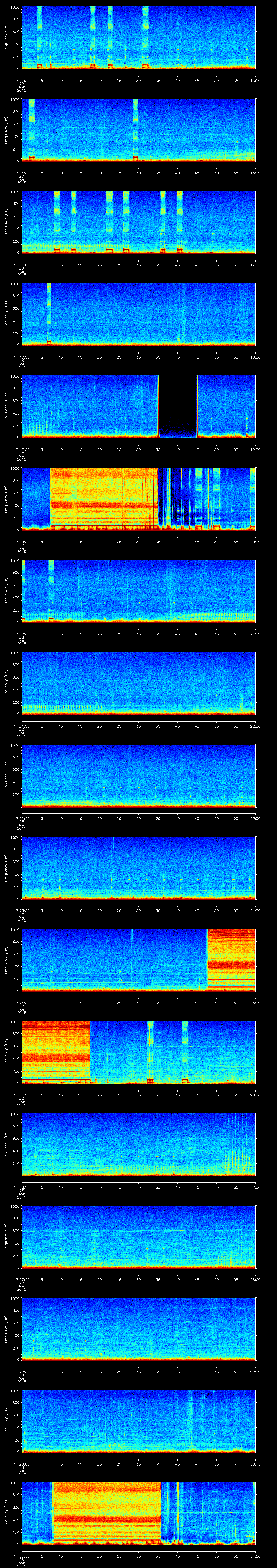277x1568 pixels.
Task: Click the '24:00' end time label
Action: 256,910
